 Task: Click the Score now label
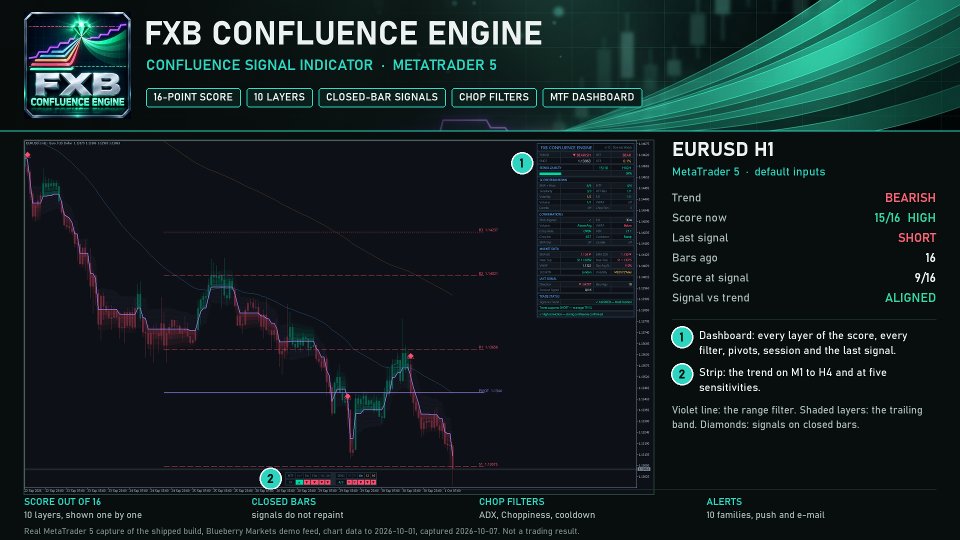click(x=699, y=218)
